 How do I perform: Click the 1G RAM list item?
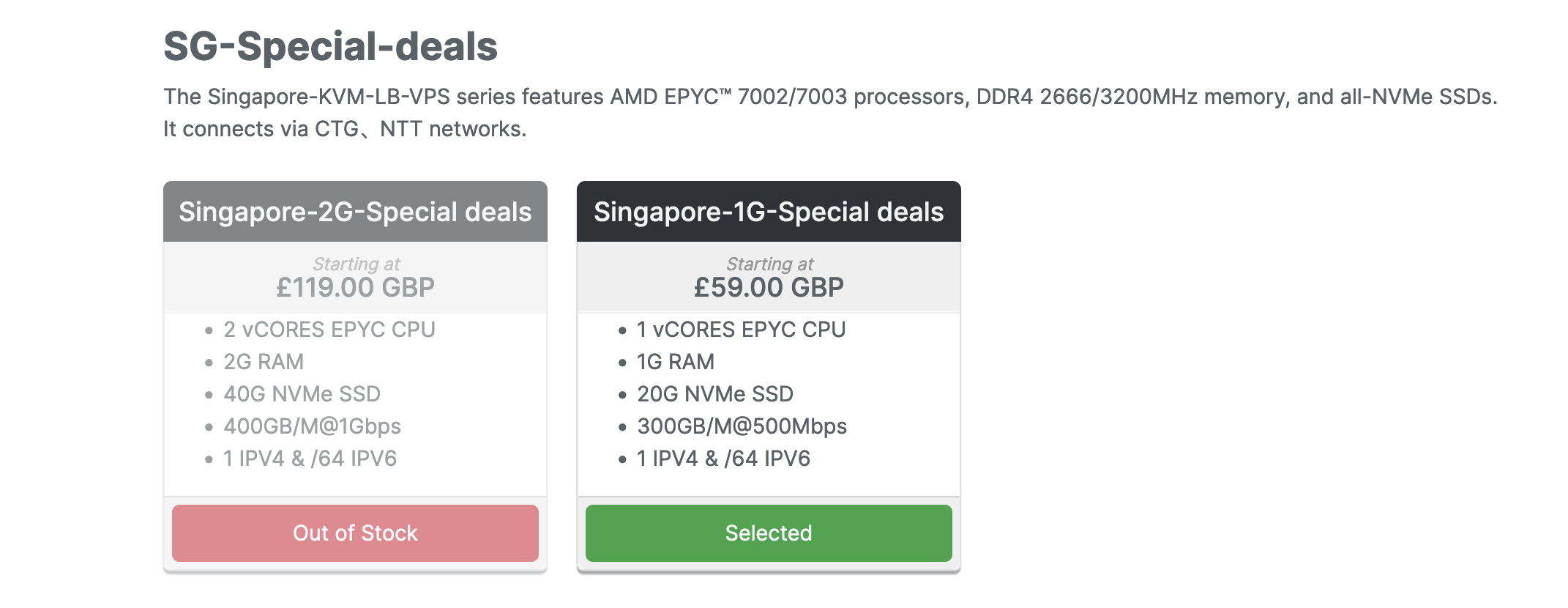pos(675,362)
